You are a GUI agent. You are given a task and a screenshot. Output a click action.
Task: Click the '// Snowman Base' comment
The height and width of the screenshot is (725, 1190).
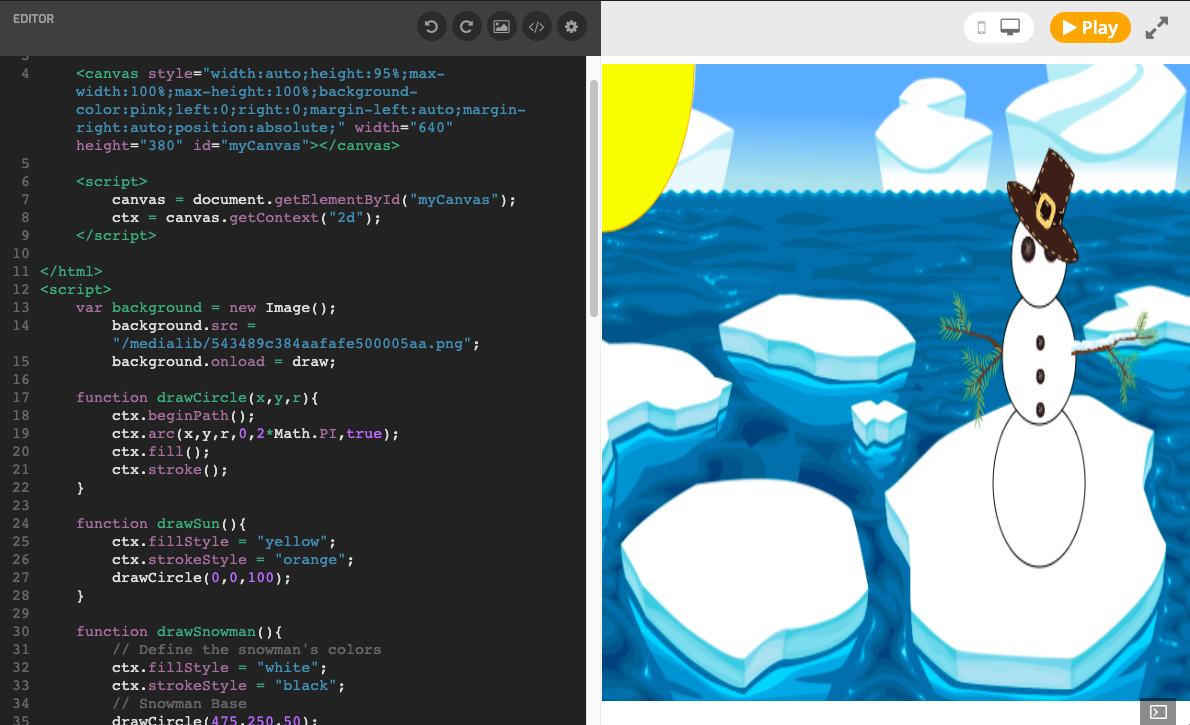179,704
